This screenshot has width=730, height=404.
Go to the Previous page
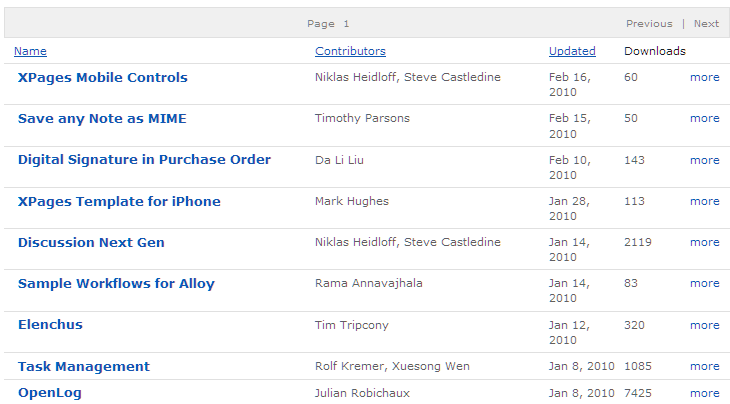(649, 24)
